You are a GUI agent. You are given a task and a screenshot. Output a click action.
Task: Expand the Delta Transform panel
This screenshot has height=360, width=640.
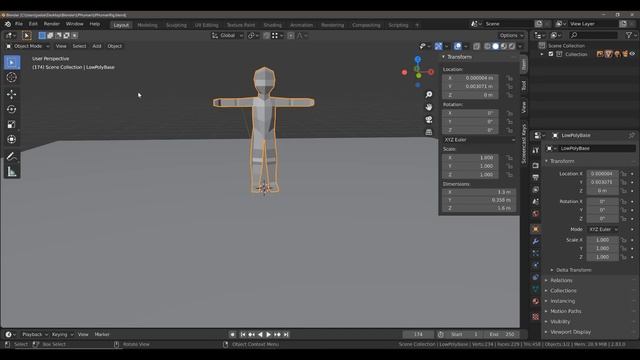coord(573,270)
